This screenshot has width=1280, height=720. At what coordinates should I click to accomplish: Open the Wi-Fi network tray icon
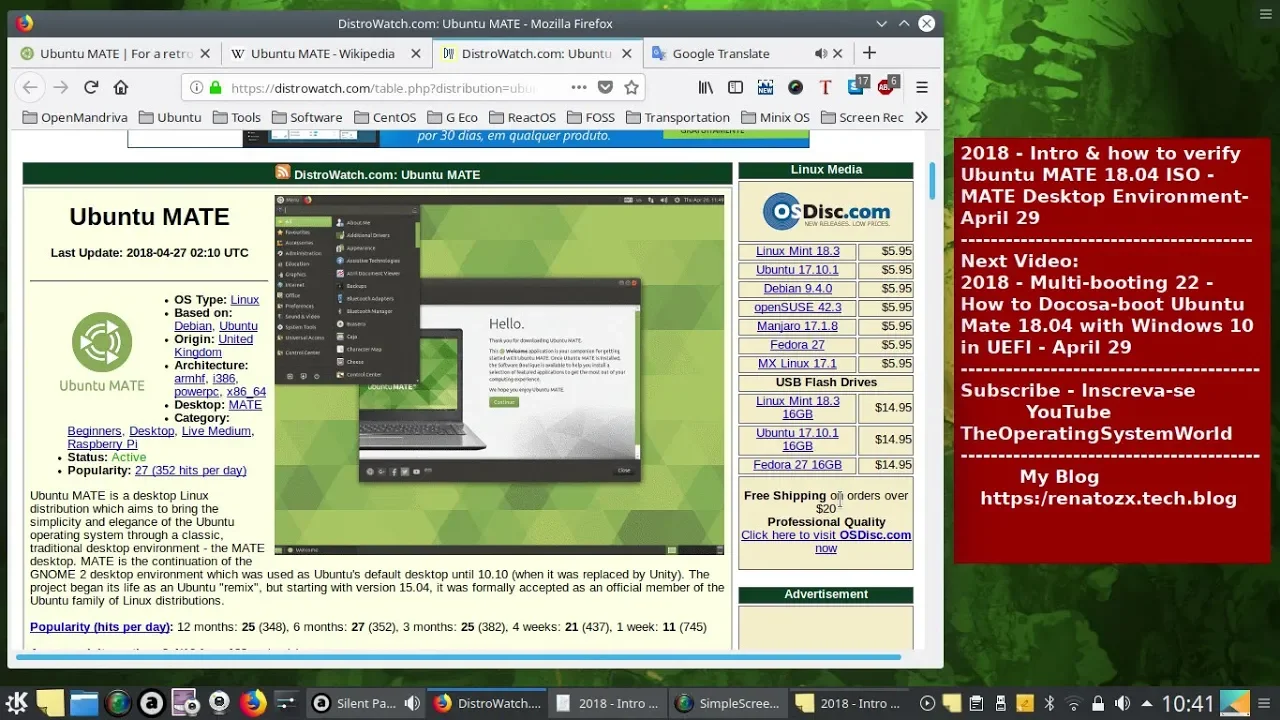(x=1073, y=703)
